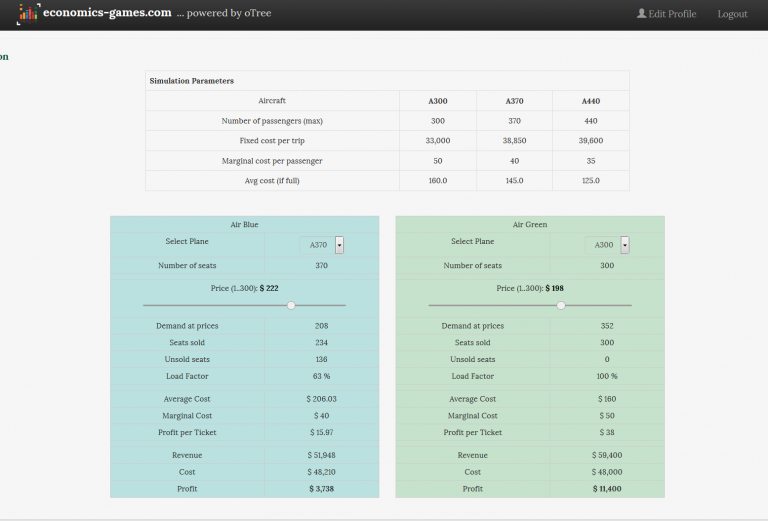Click the Air Blue panel title
This screenshot has height=521, width=768.
pos(244,225)
